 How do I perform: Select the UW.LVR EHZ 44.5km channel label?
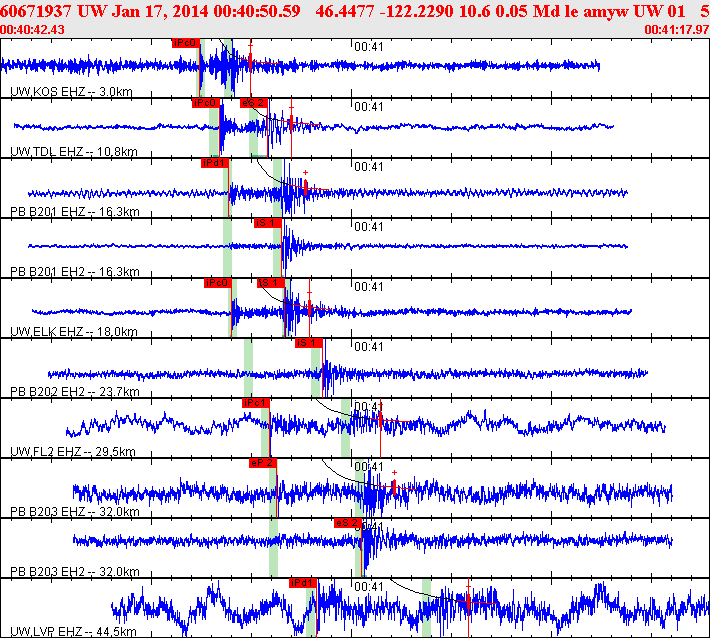(x=73, y=632)
